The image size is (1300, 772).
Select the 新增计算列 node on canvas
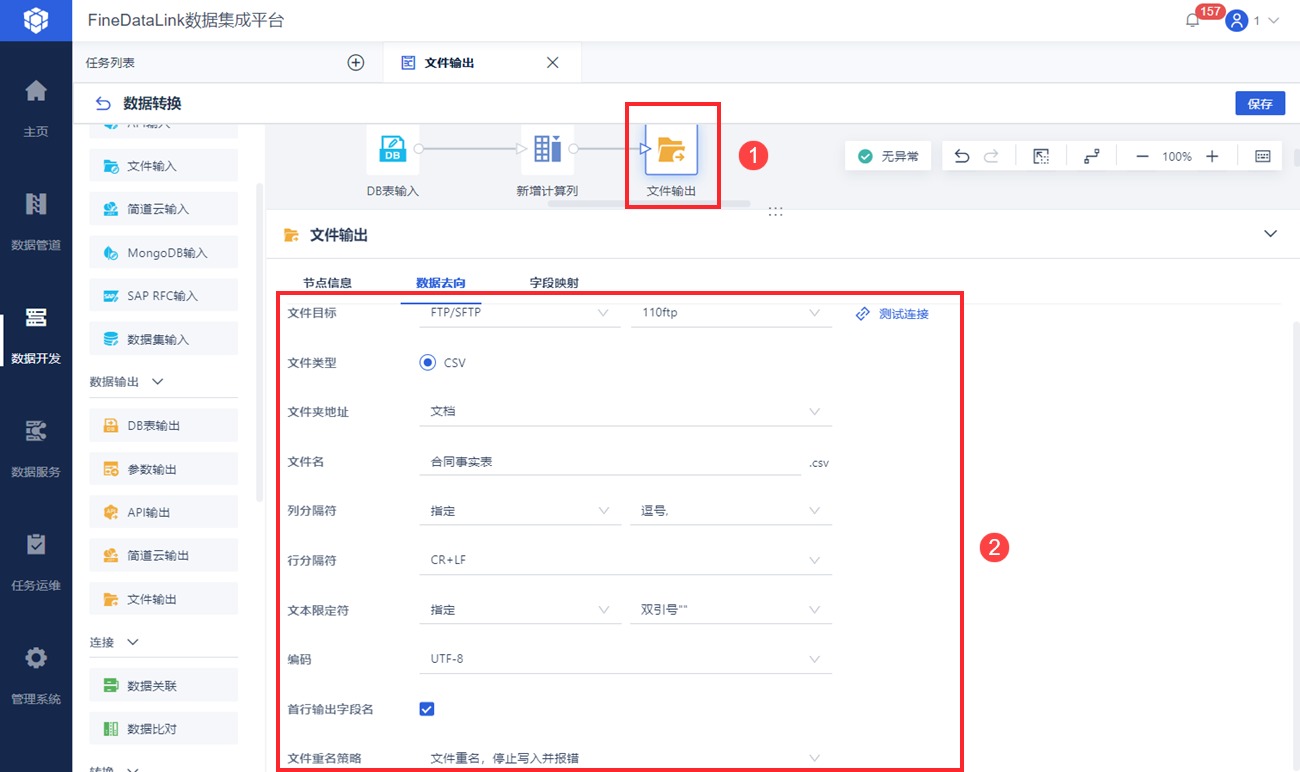tap(547, 149)
